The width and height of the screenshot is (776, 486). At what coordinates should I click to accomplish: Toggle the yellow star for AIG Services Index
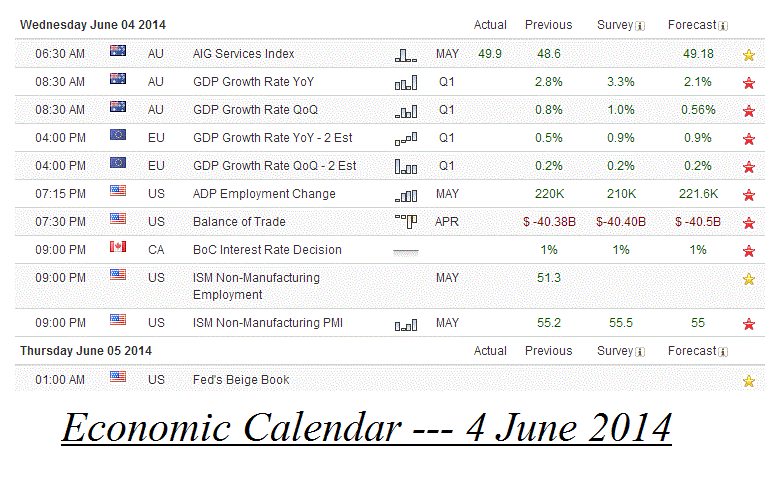[x=748, y=55]
